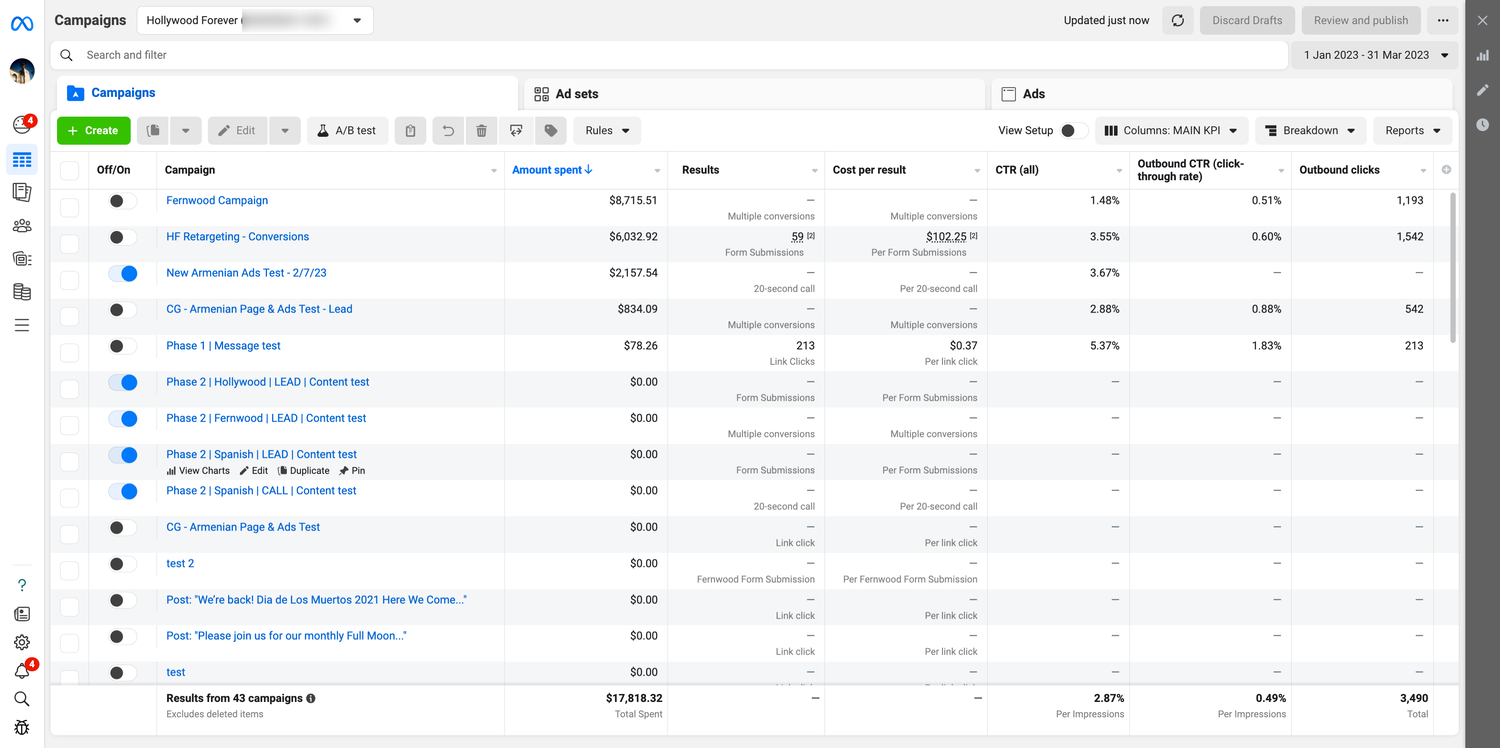This screenshot has height=748, width=1500.
Task: Sort by the Amount spent column header
Action: coord(552,170)
